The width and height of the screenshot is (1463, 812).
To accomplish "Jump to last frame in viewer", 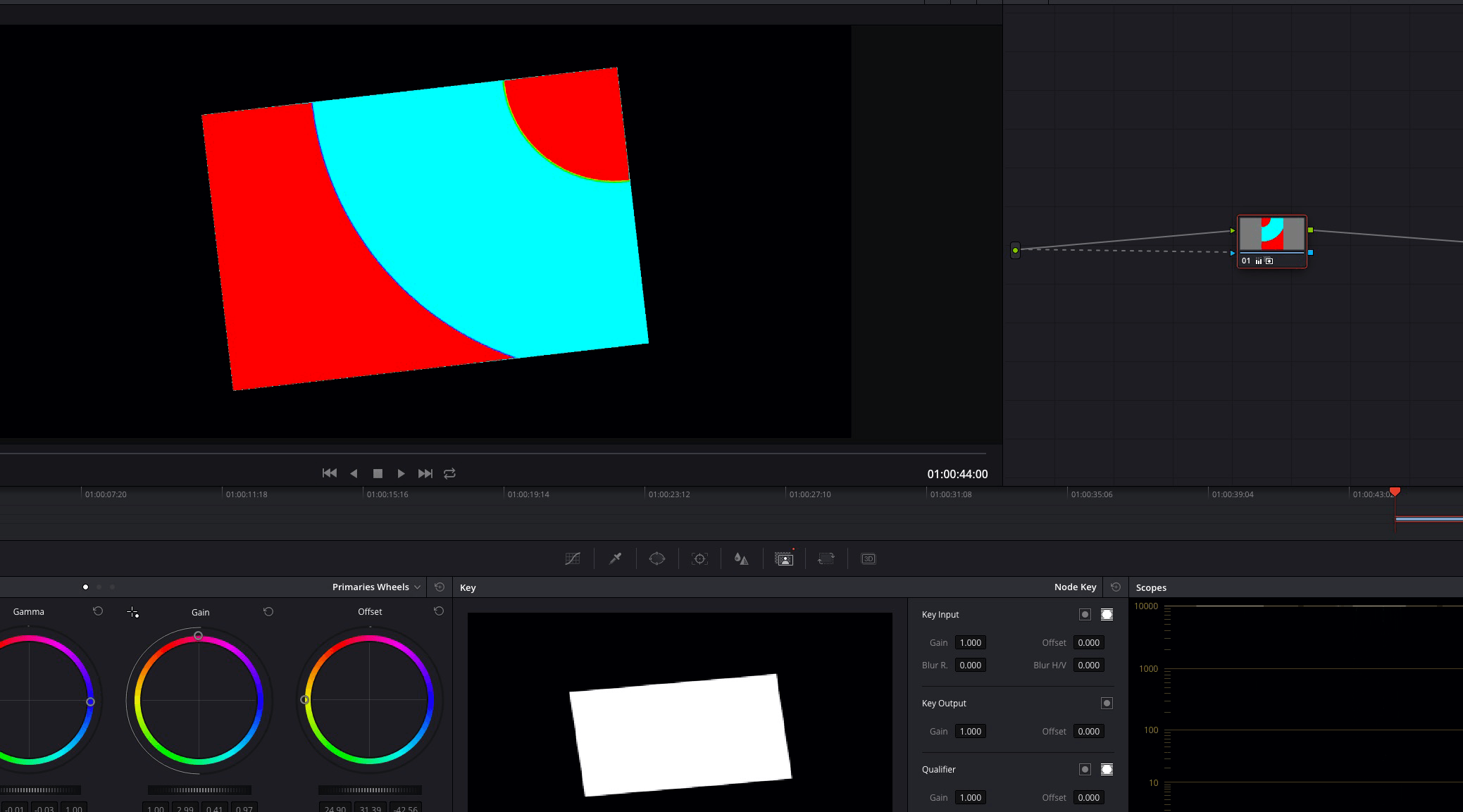I will [x=425, y=473].
